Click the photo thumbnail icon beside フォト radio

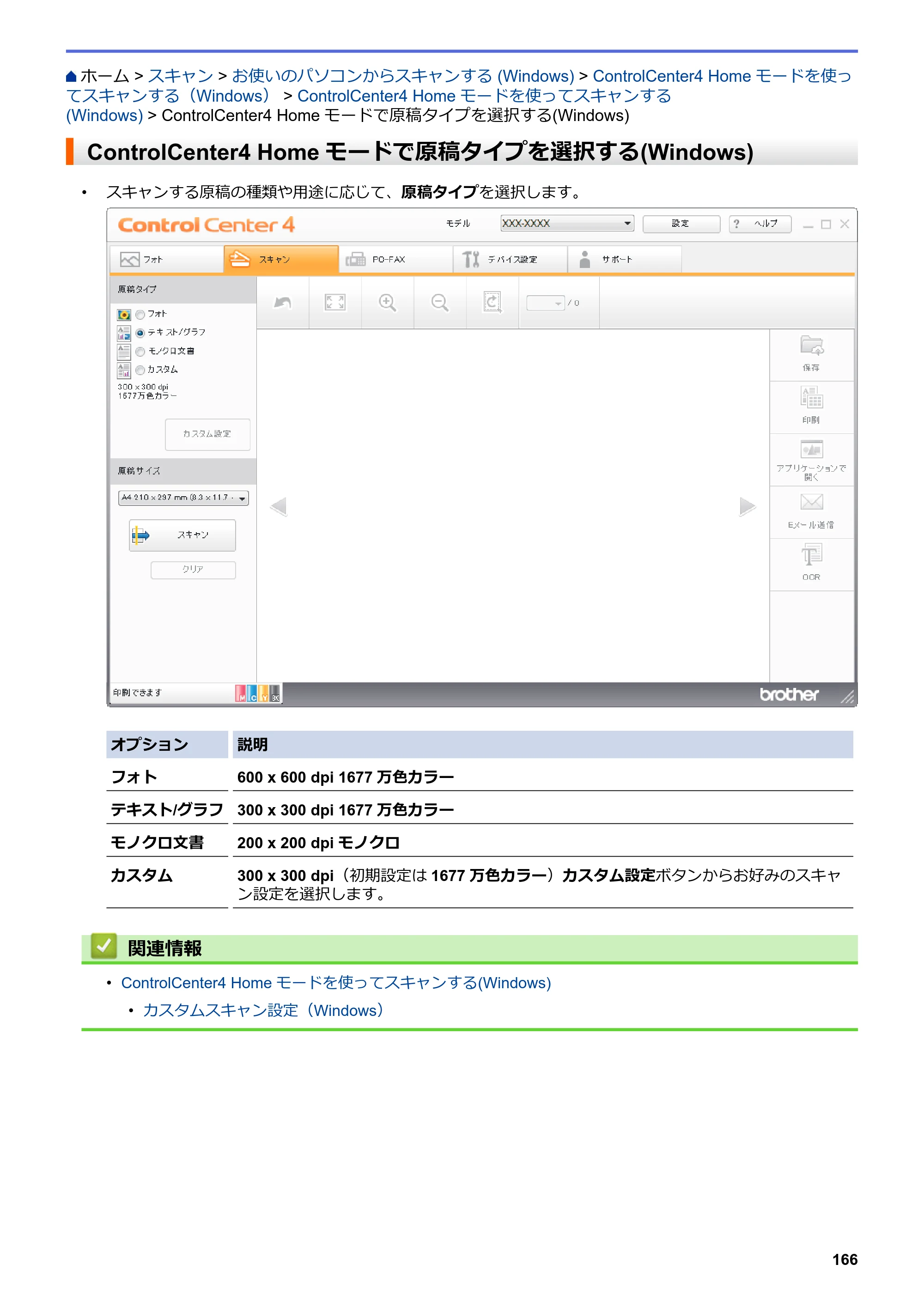(123, 315)
